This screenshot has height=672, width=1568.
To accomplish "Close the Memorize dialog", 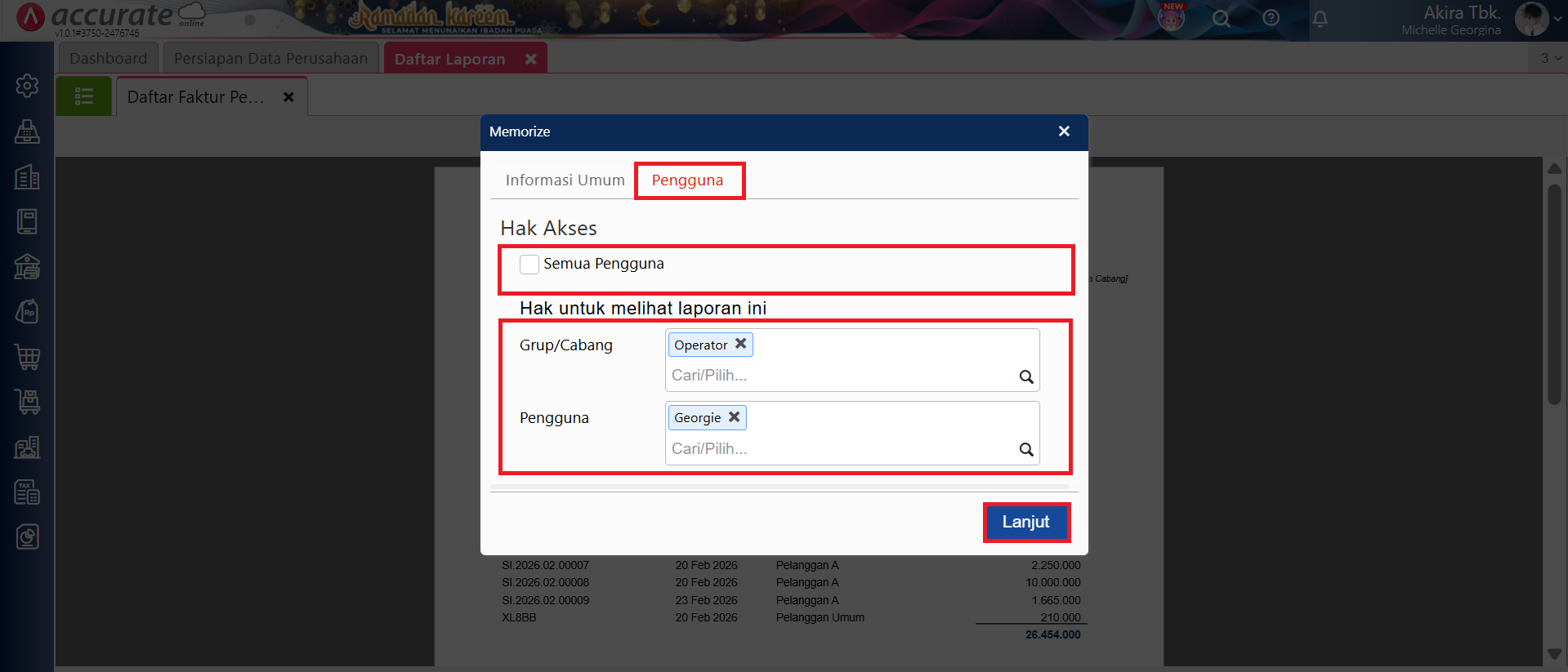I will point(1064,131).
